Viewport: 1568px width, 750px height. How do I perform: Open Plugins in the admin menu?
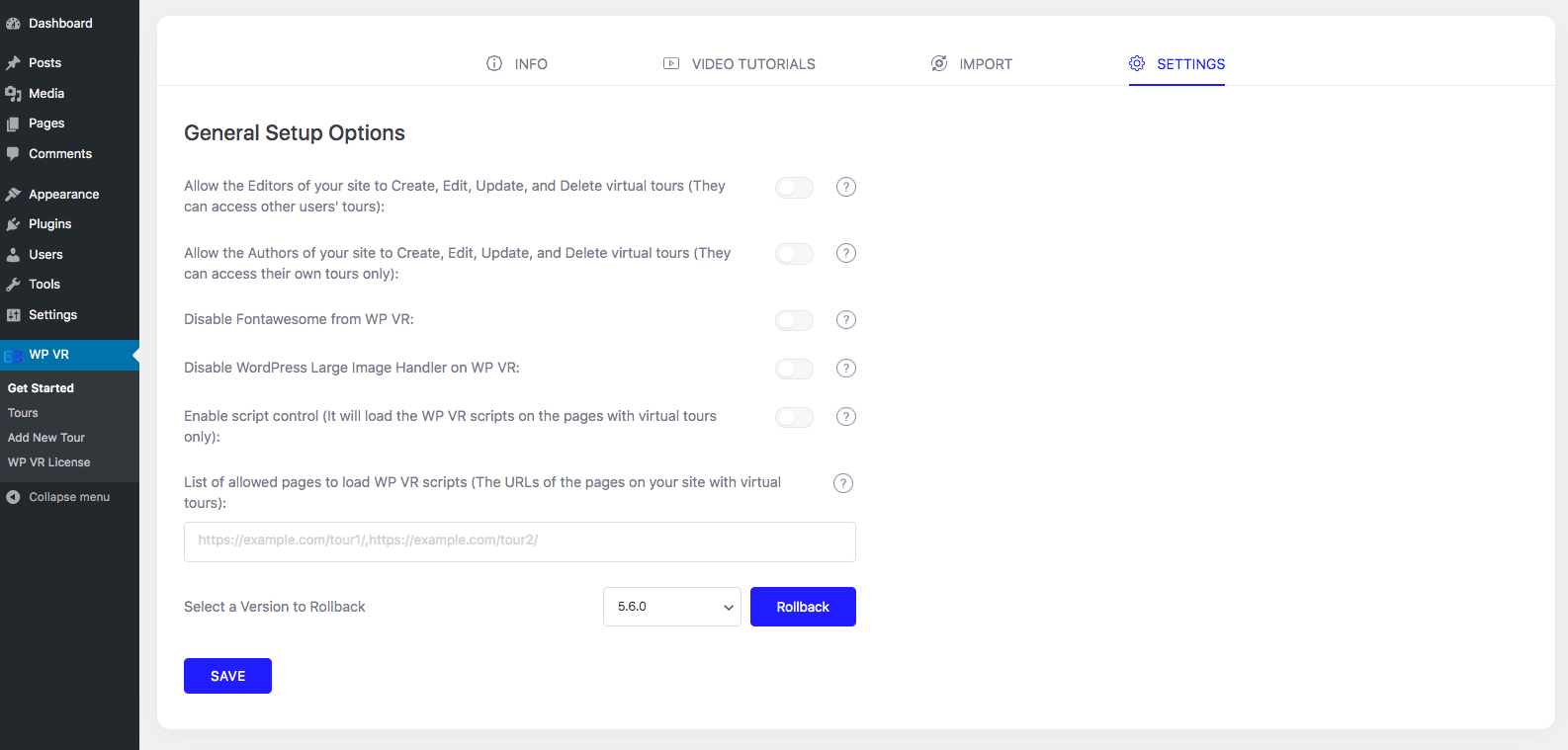(x=69, y=224)
